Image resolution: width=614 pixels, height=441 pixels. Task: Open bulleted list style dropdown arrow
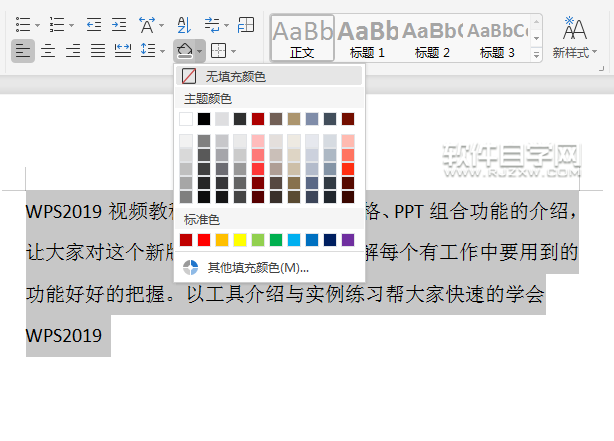click(37, 25)
